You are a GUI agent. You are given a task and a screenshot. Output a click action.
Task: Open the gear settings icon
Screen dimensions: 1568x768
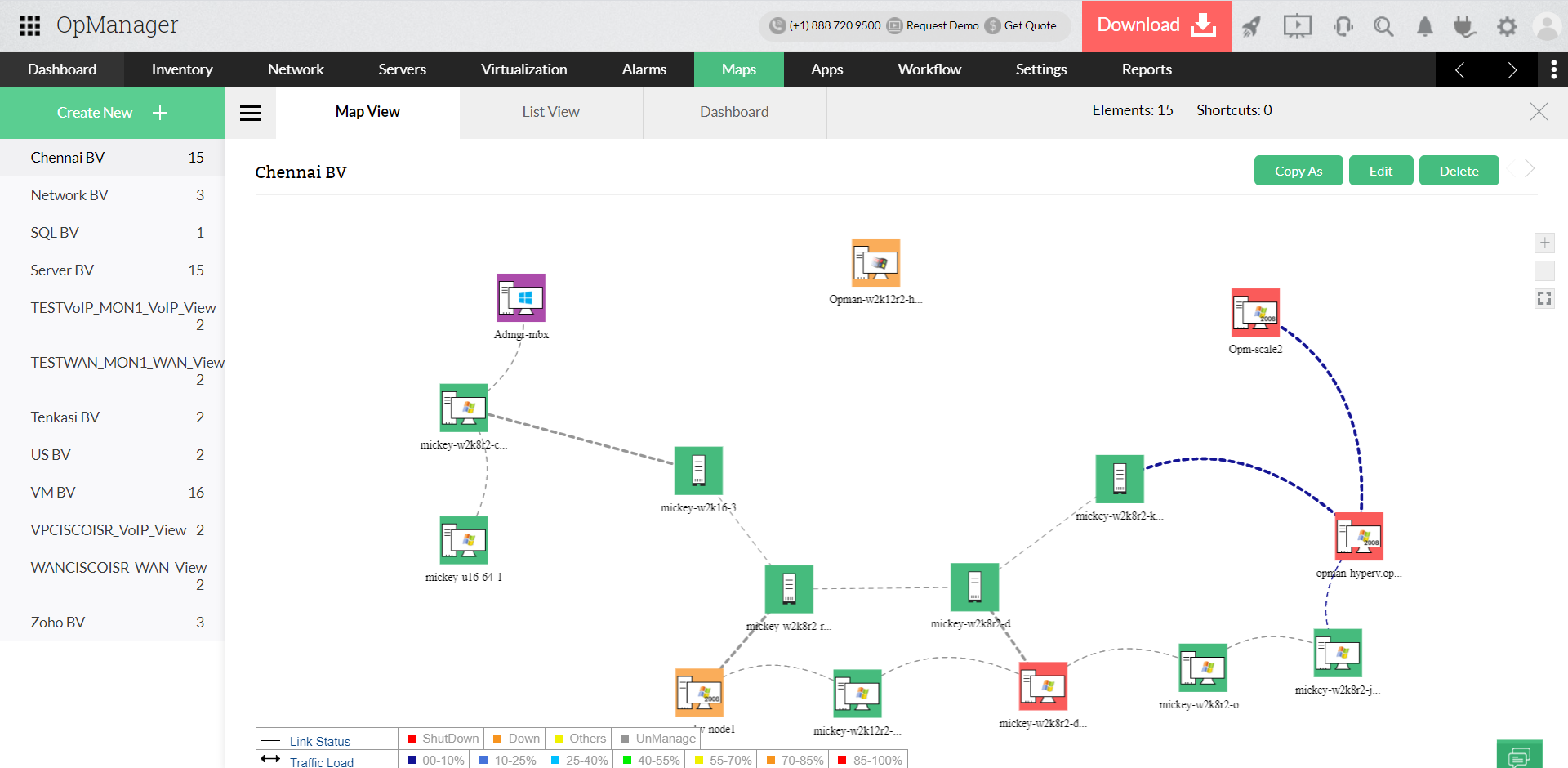(1507, 26)
